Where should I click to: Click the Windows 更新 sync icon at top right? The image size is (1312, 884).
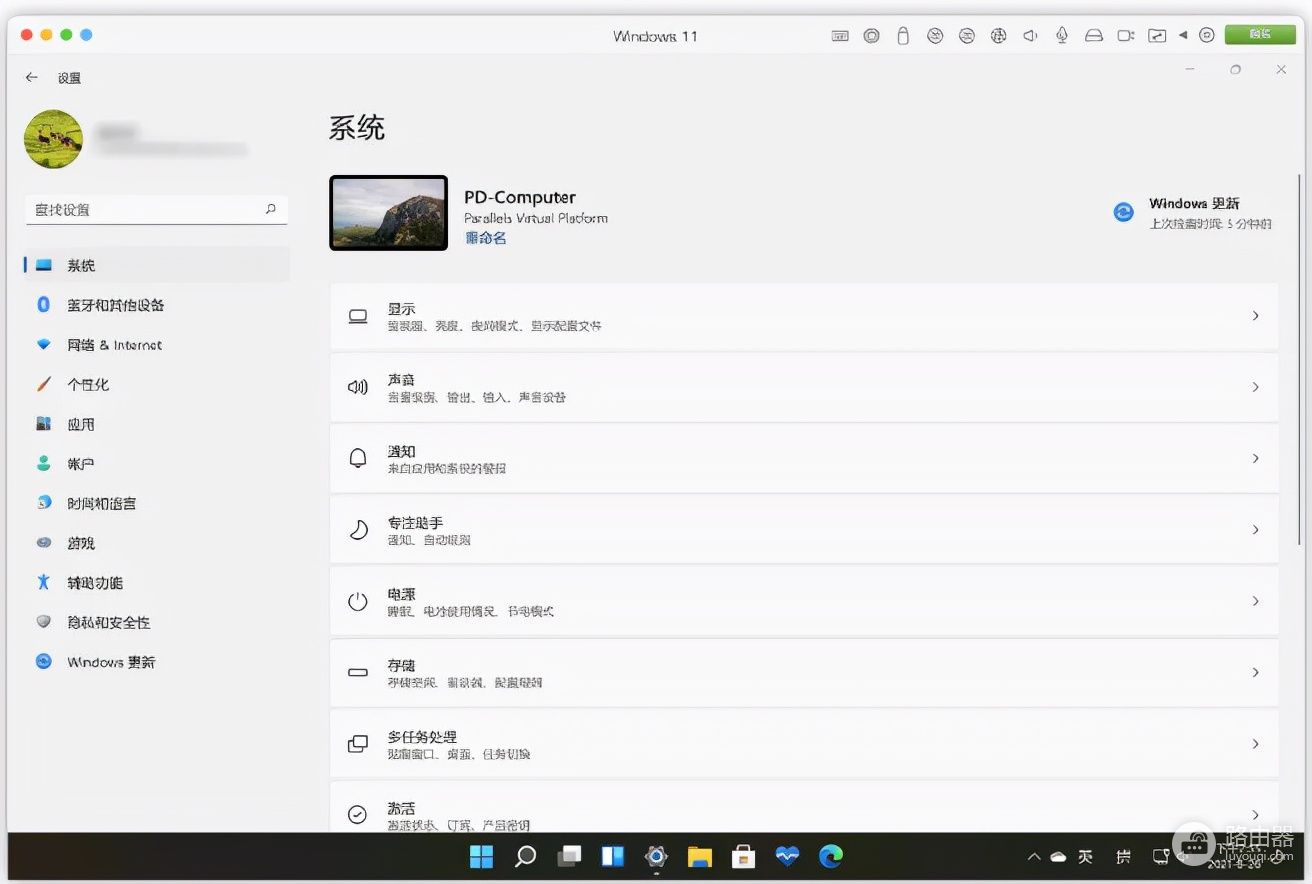(1124, 212)
